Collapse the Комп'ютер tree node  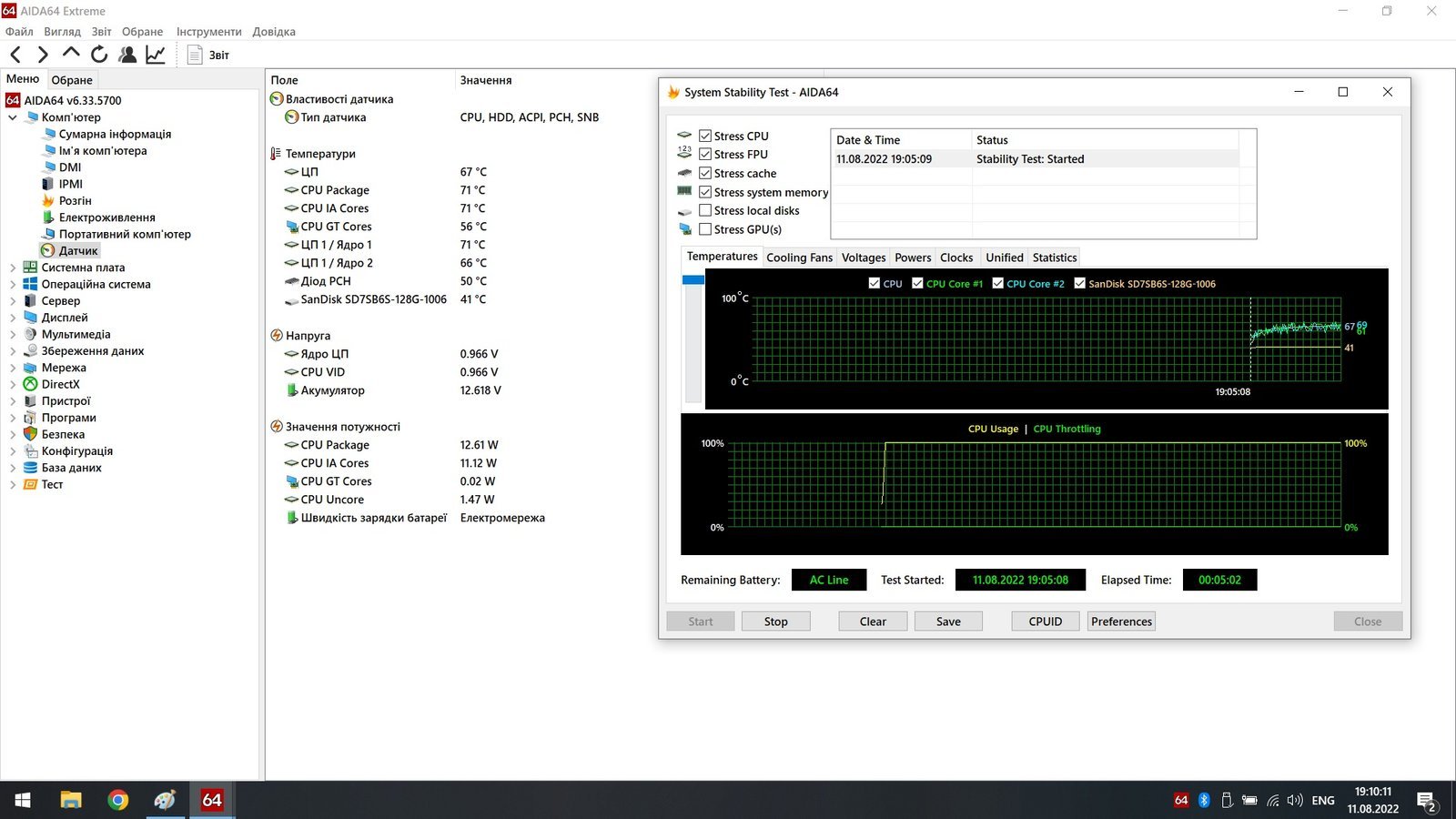click(13, 117)
